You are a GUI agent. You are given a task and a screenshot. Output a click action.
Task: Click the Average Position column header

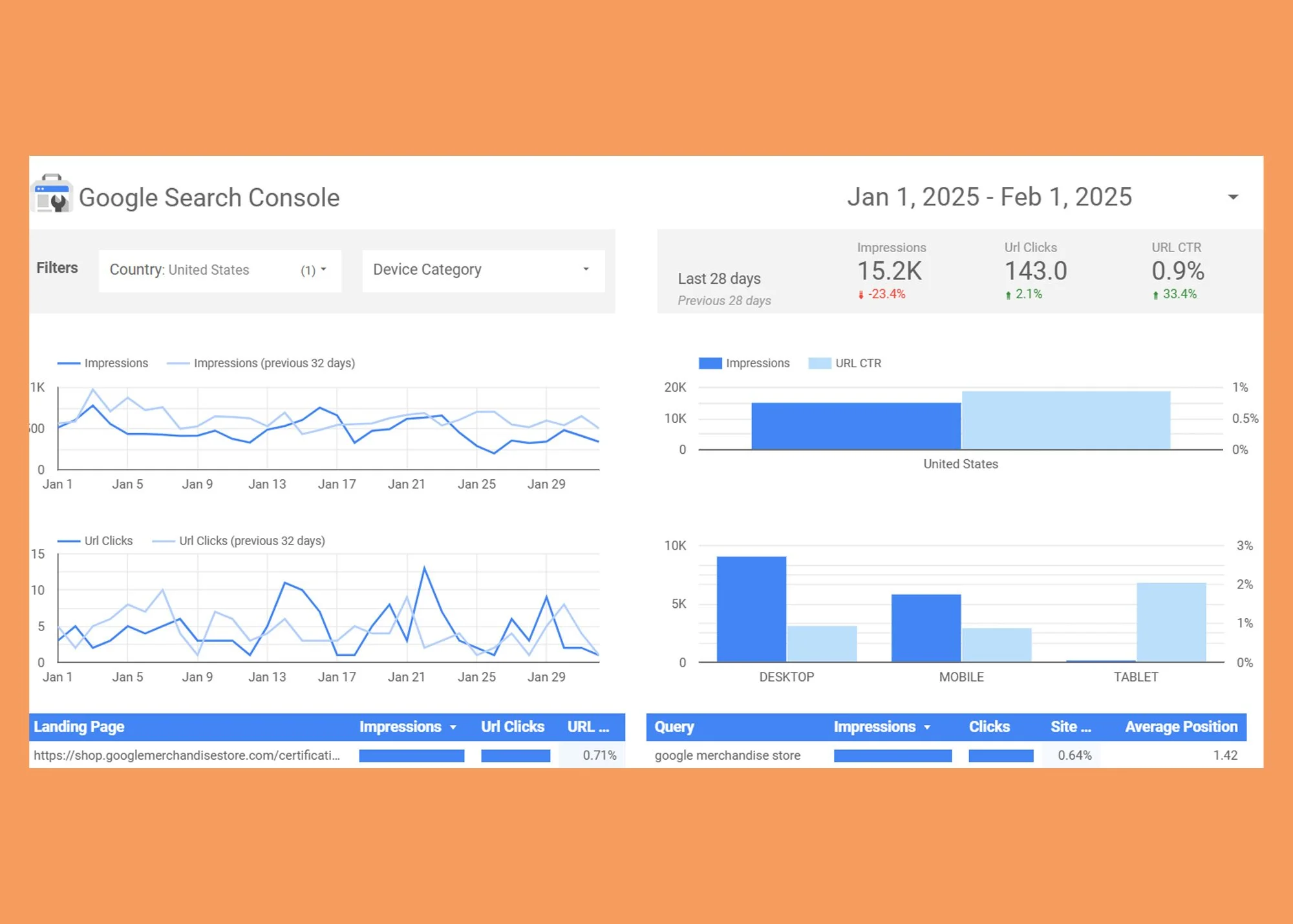[1181, 727]
